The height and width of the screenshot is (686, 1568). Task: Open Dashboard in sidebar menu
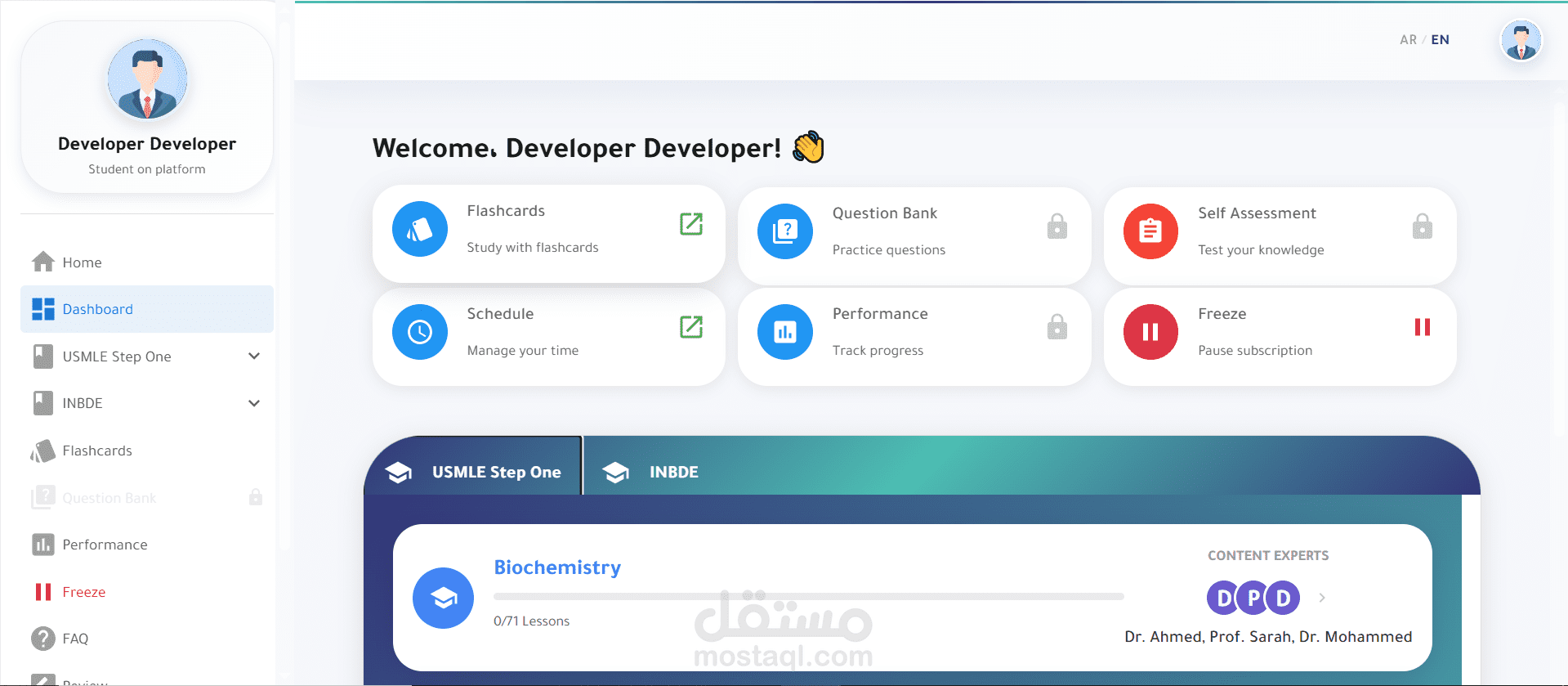[x=147, y=309]
